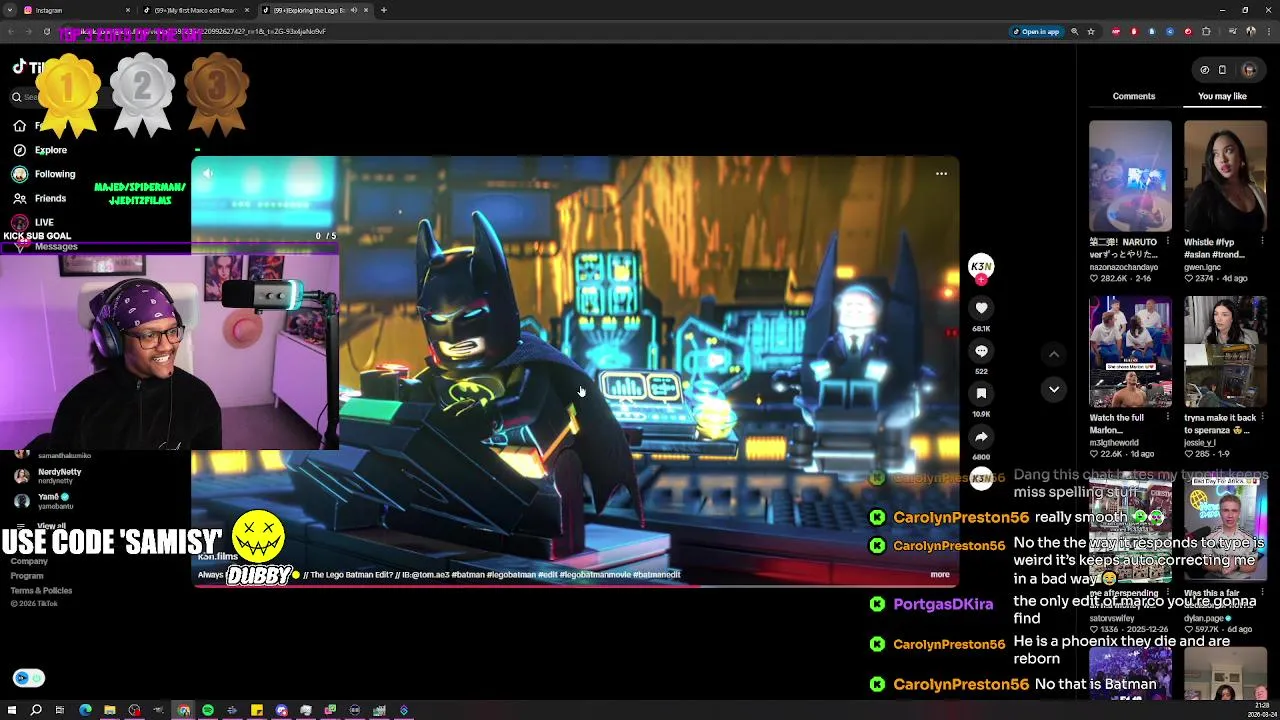Viewport: 1280px width, 720px height.
Task: Click the get-app phone icon in TikTok header
Action: point(1222,70)
